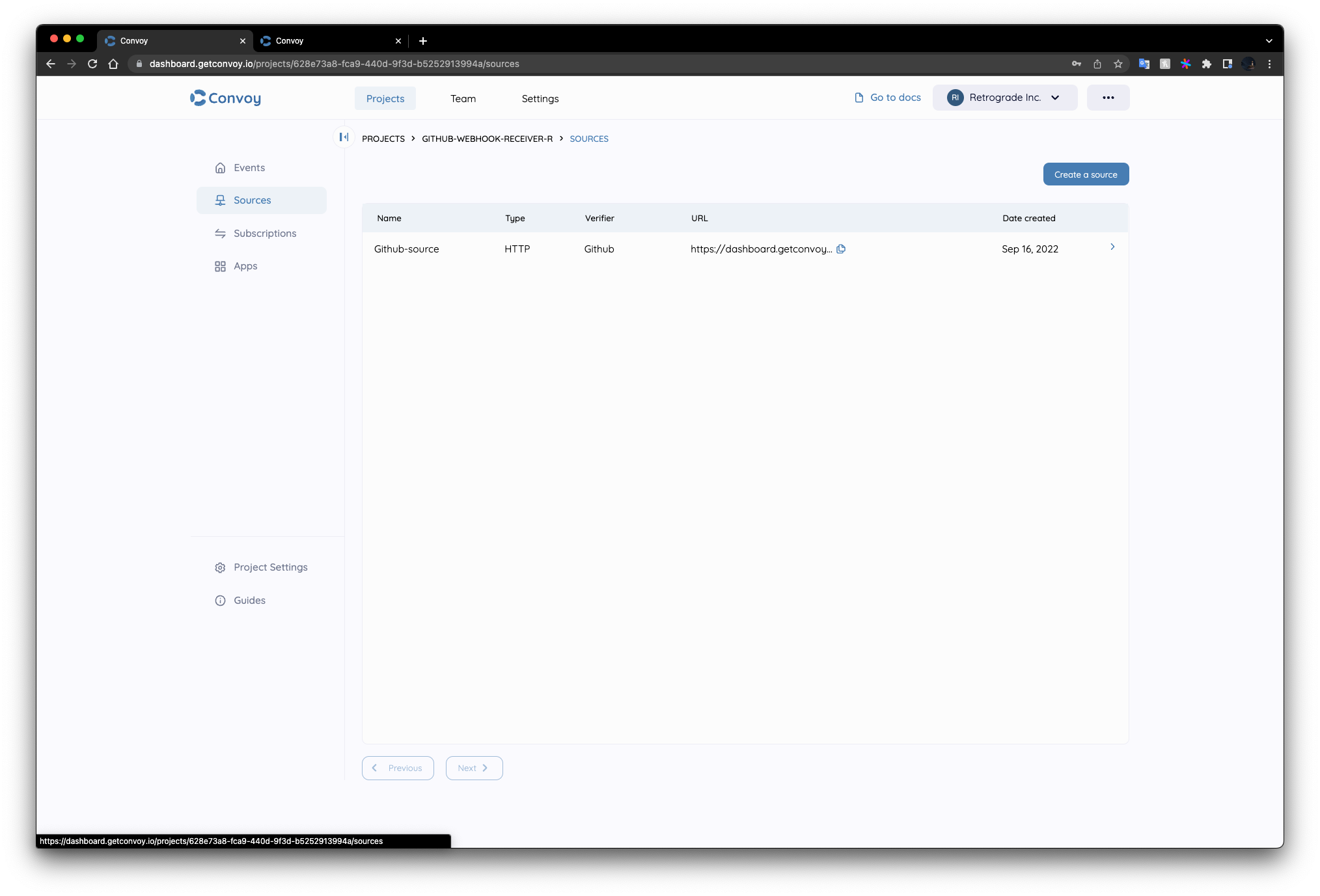Click the Create a source button
This screenshot has width=1320, height=896.
click(x=1086, y=174)
